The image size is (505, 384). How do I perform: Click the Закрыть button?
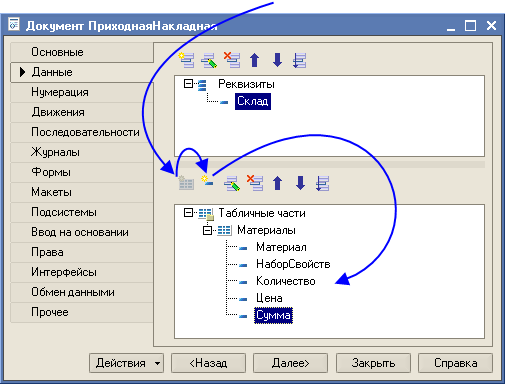point(373,363)
